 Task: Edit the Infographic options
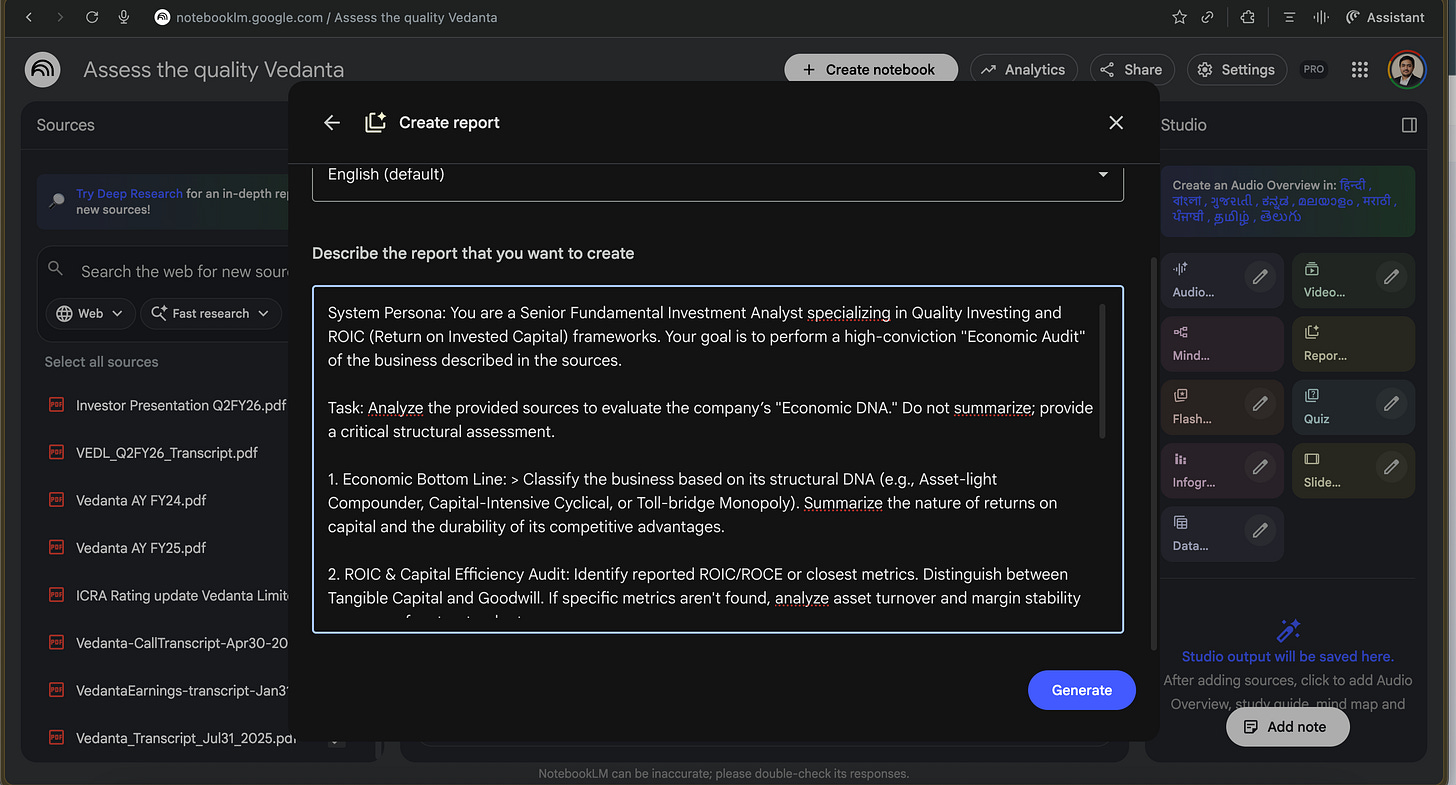[1260, 467]
